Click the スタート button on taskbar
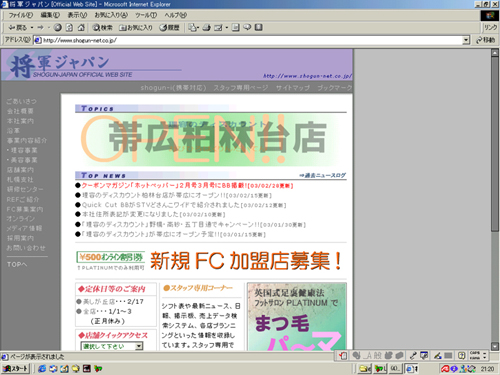The height and width of the screenshot is (375, 500). [15, 369]
